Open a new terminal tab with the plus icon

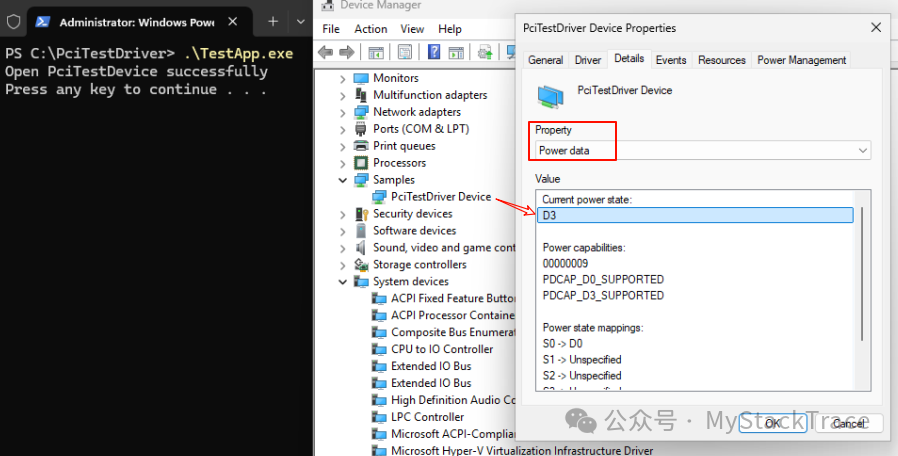coord(273,22)
